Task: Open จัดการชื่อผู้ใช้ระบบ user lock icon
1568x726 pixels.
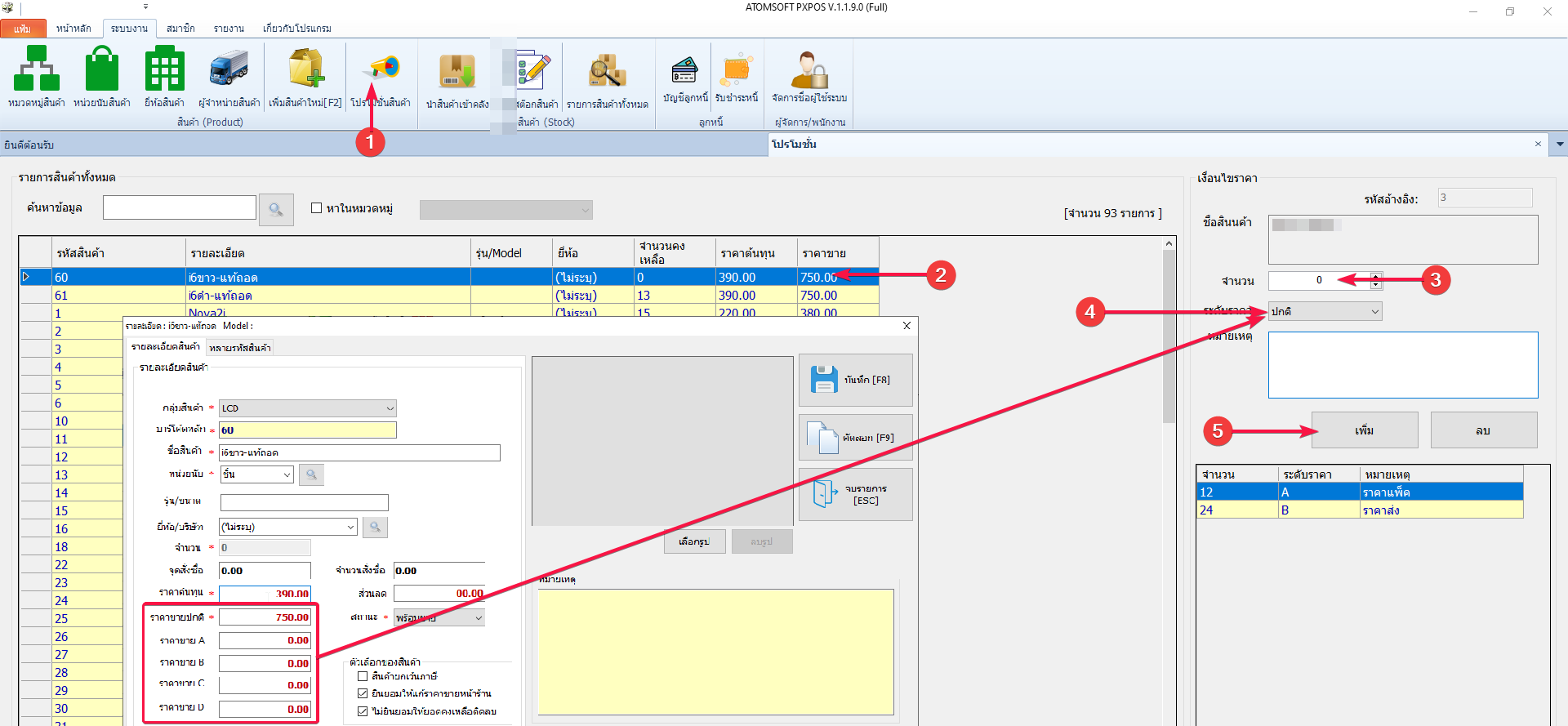Action: pos(808,72)
